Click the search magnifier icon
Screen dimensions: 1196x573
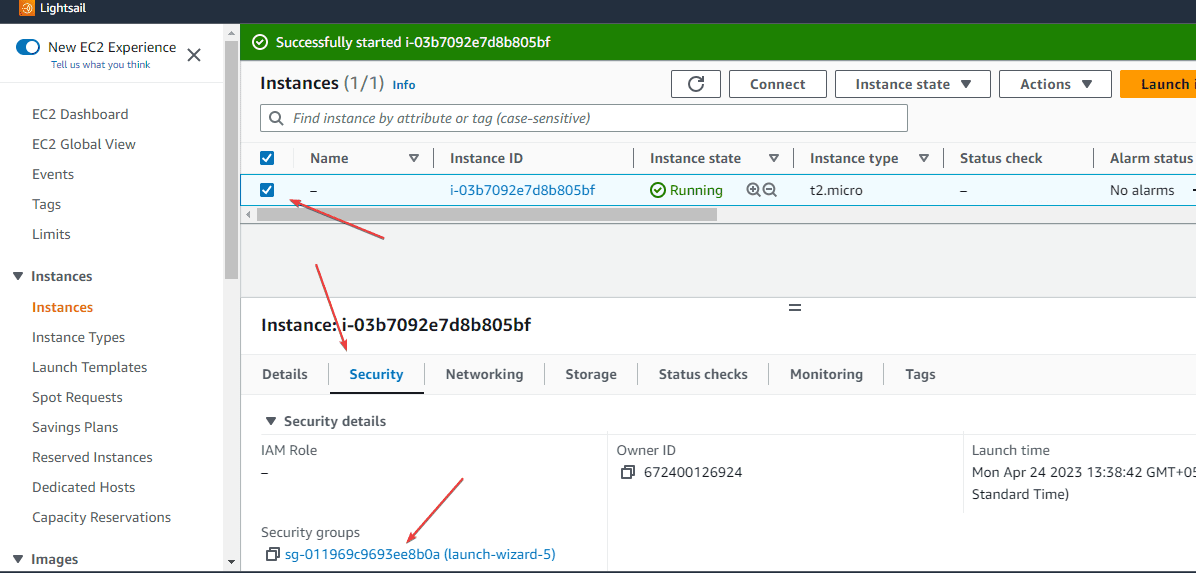[276, 119]
